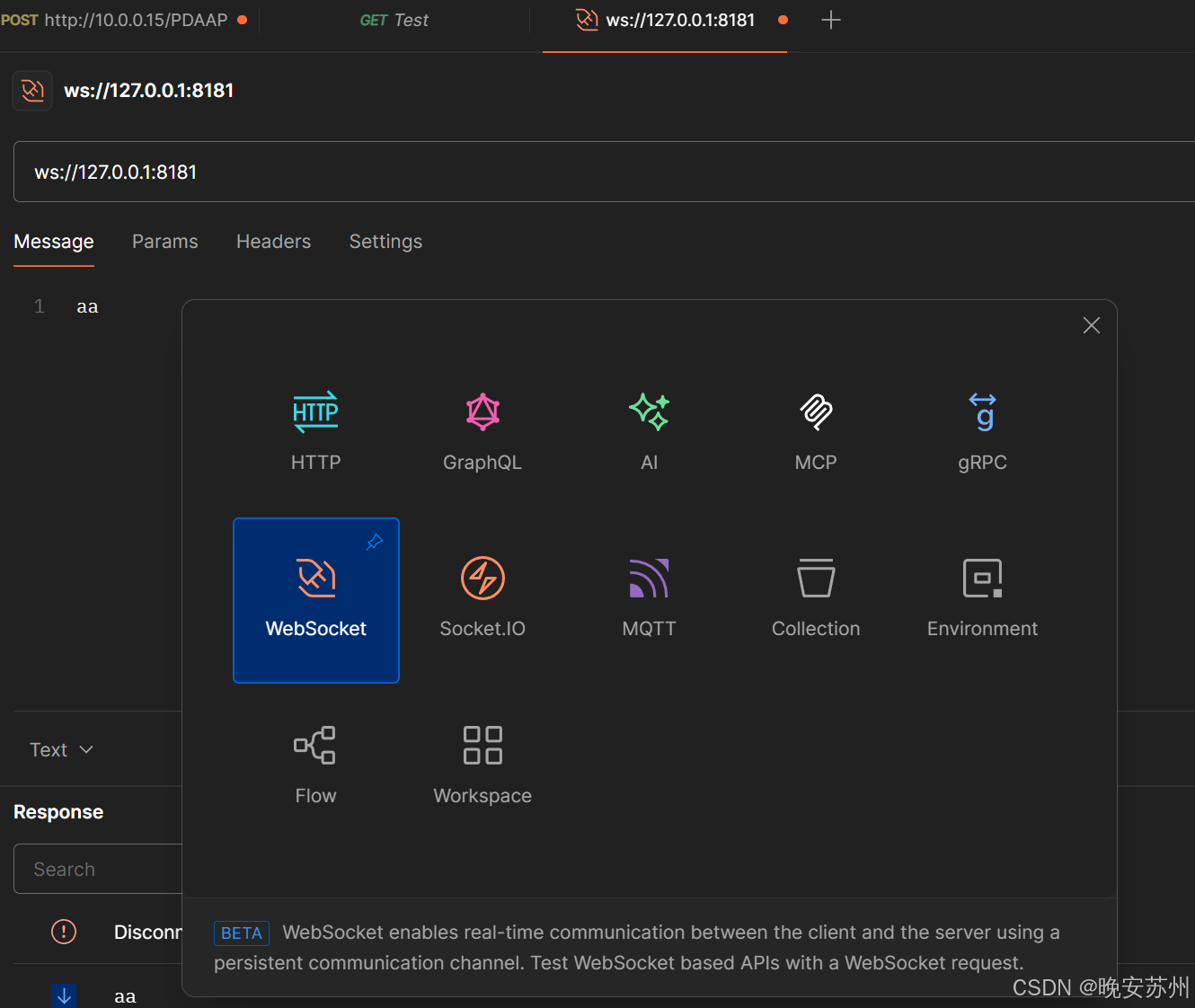
Task: Open the Message tab
Action: (54, 242)
